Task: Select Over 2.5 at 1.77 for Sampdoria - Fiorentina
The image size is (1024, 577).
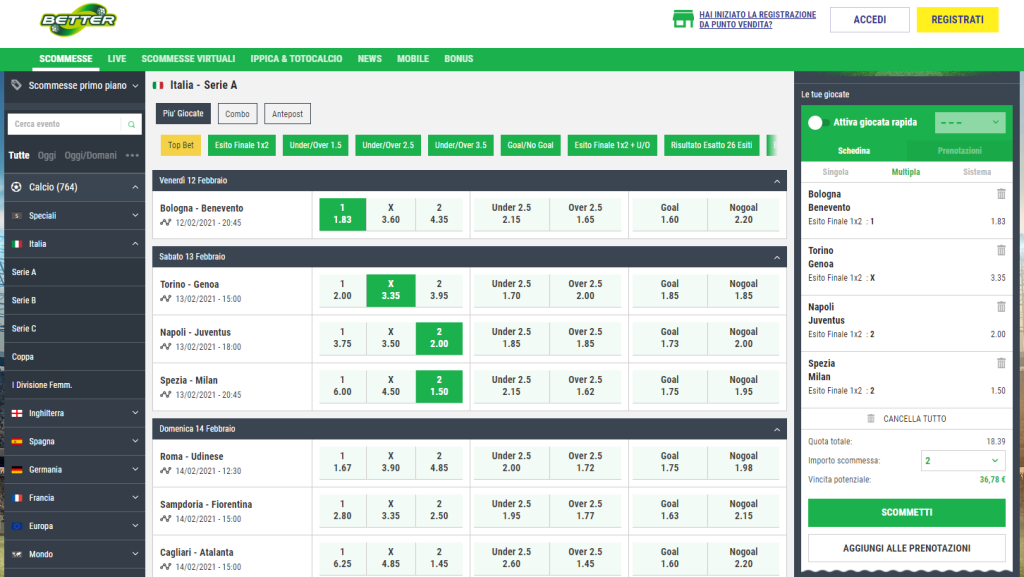Action: coord(585,510)
